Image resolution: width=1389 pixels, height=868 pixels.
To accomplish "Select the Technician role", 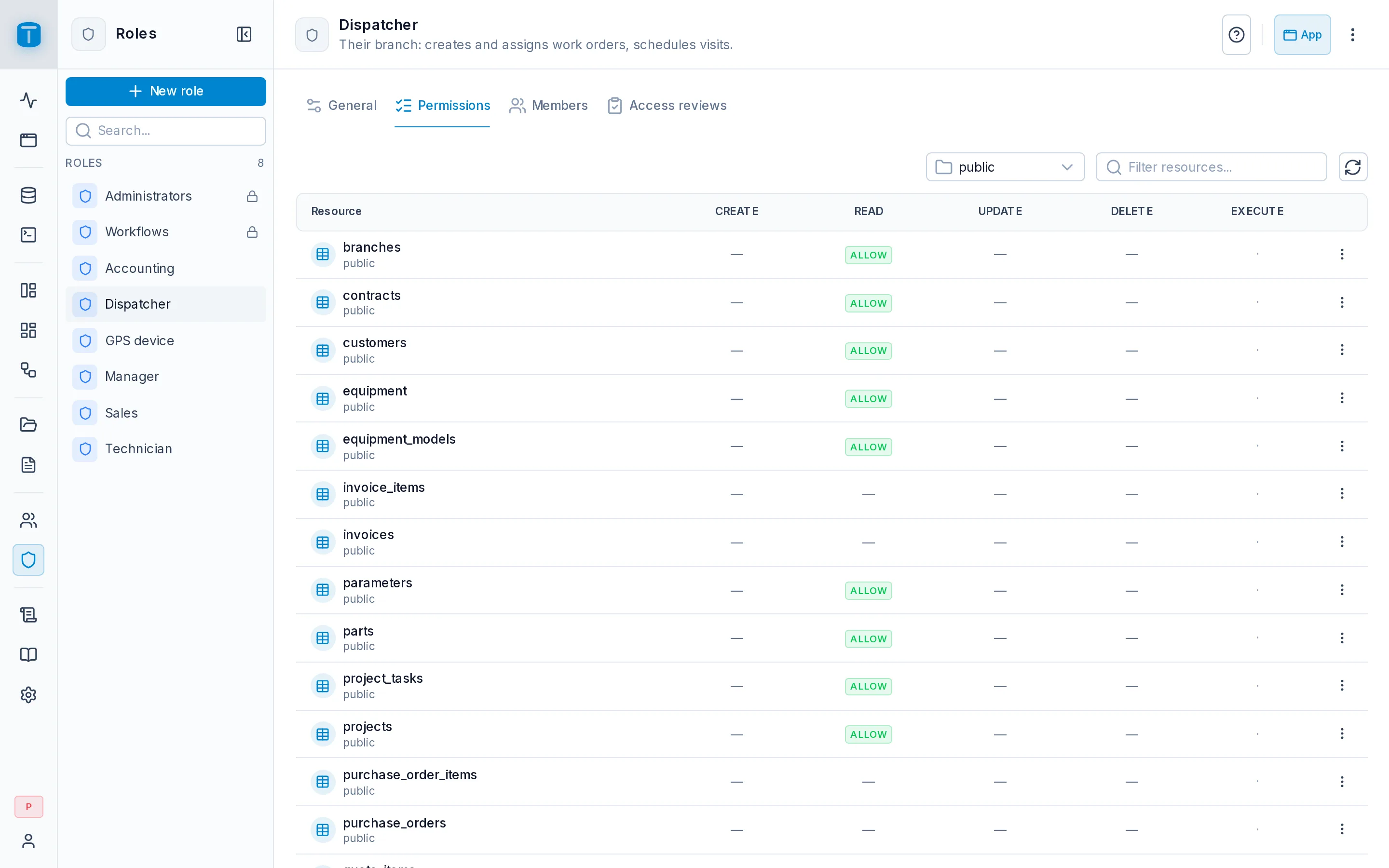I will coord(166,449).
